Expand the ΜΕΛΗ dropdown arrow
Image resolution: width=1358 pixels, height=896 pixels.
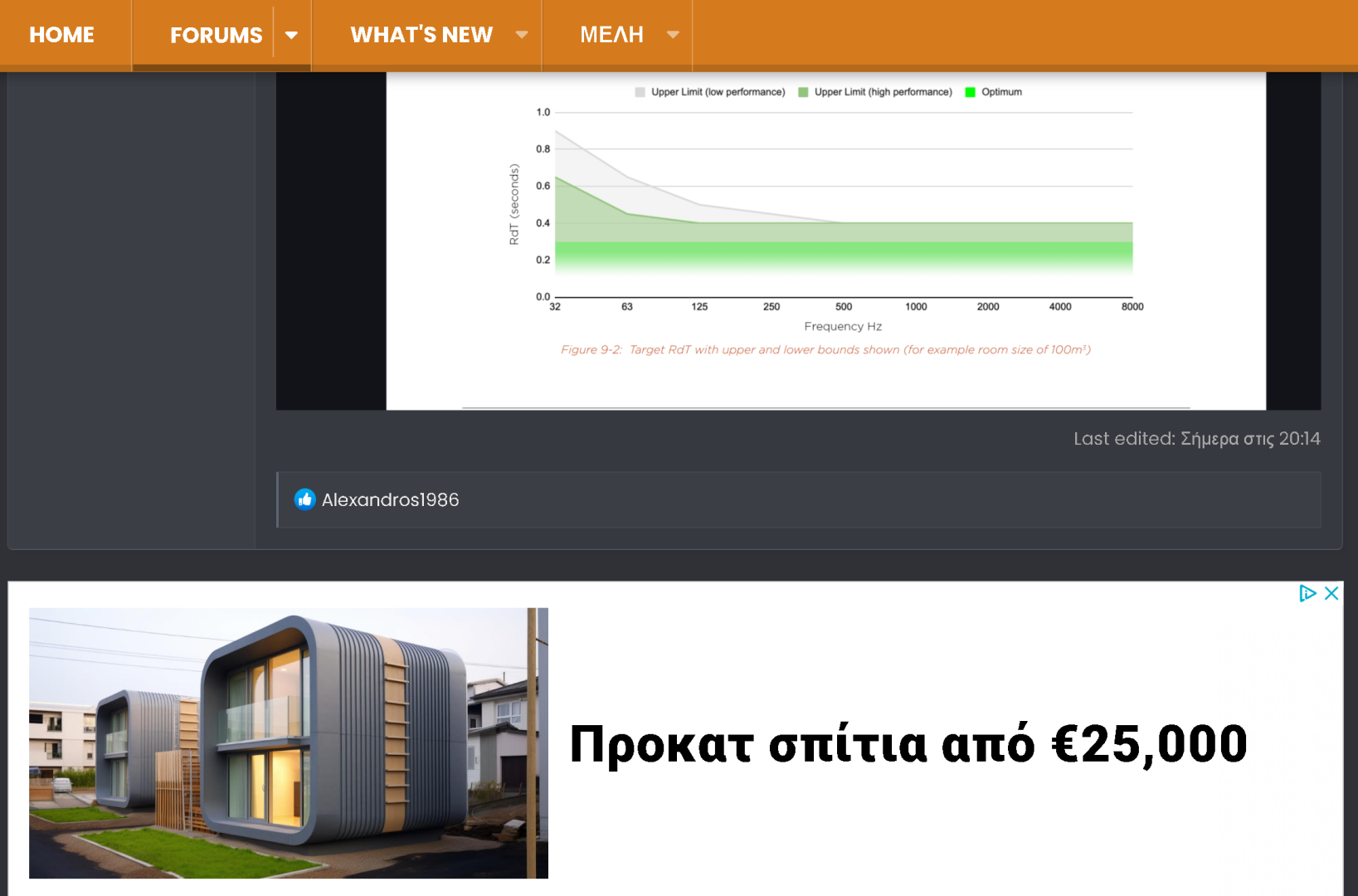pos(673,35)
